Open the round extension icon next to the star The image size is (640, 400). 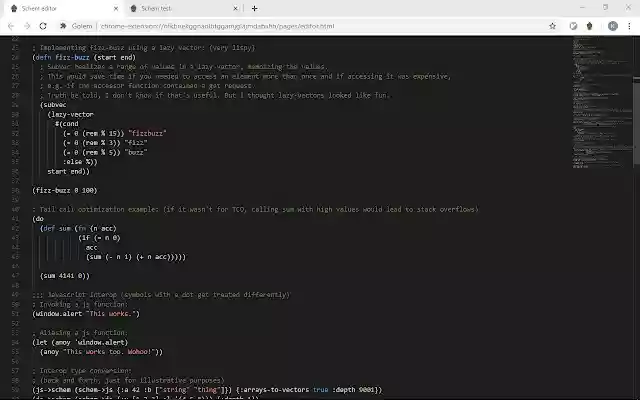point(573,26)
